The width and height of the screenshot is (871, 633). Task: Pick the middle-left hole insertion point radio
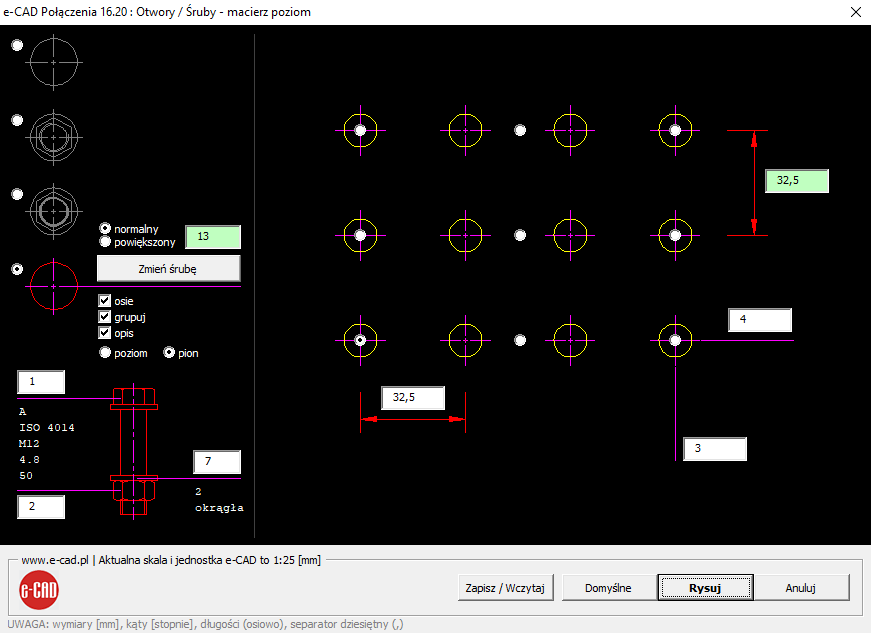pos(361,235)
